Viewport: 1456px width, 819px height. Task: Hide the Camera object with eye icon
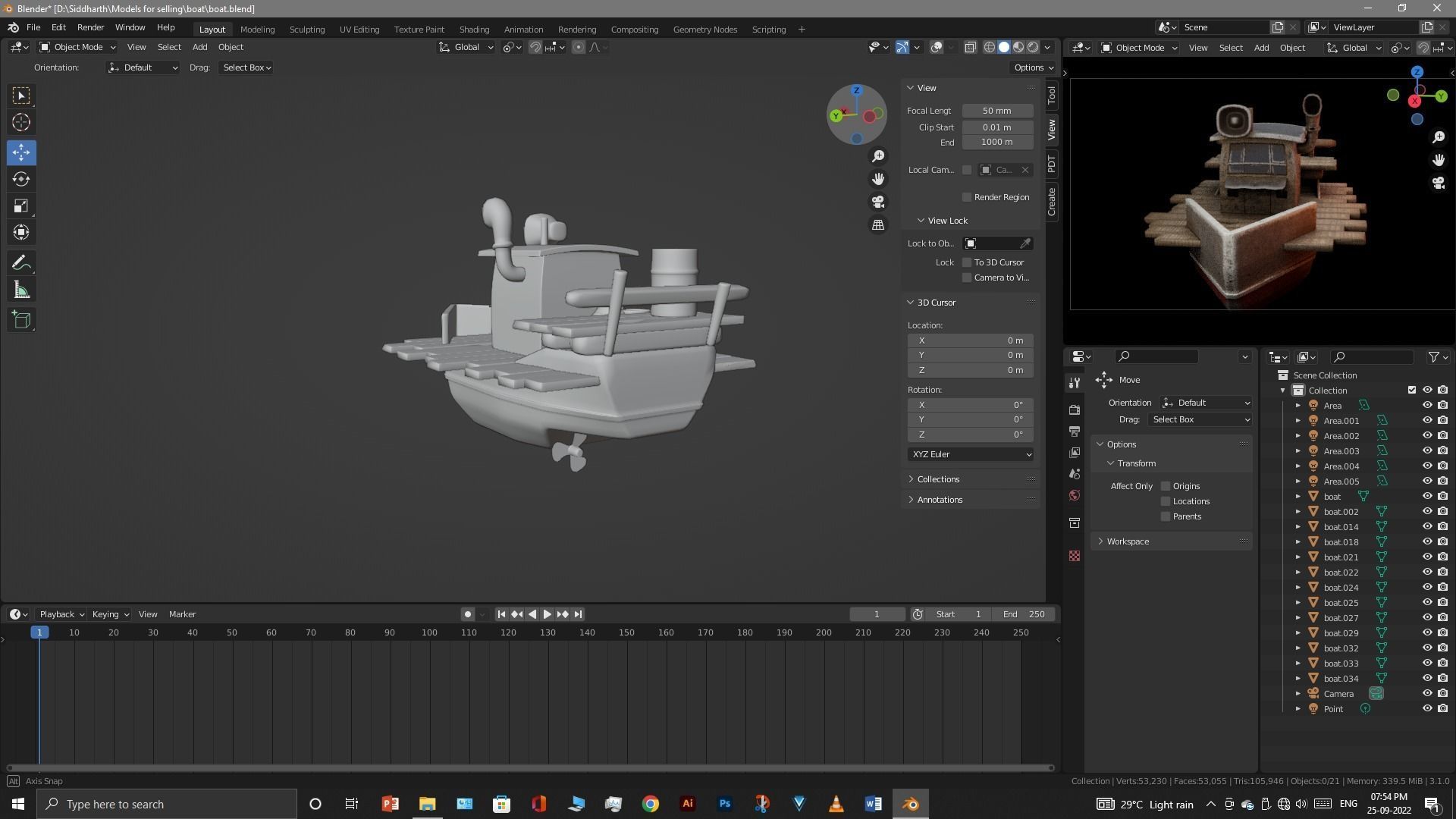pos(1426,694)
